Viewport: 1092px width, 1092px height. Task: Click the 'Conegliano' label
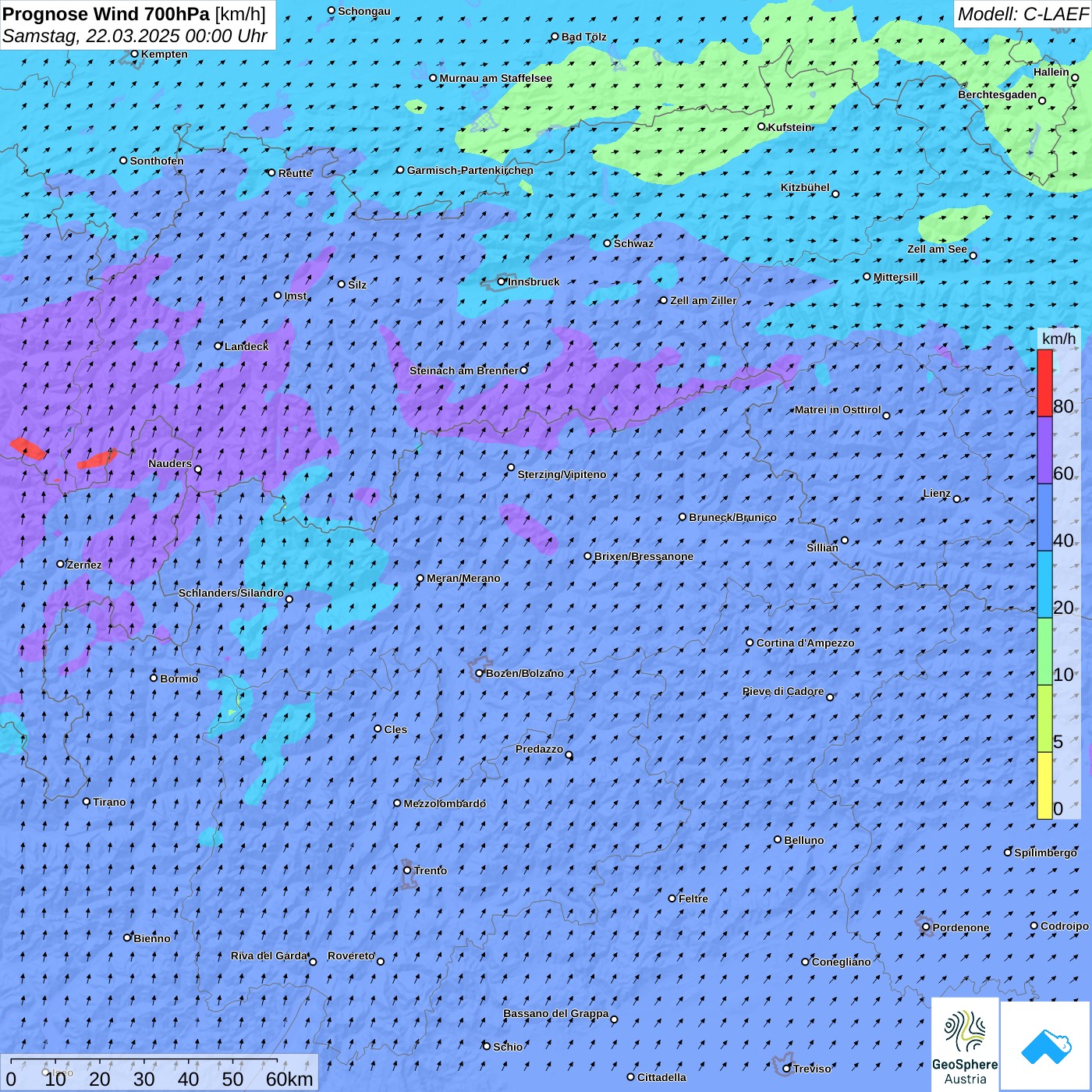tap(841, 962)
